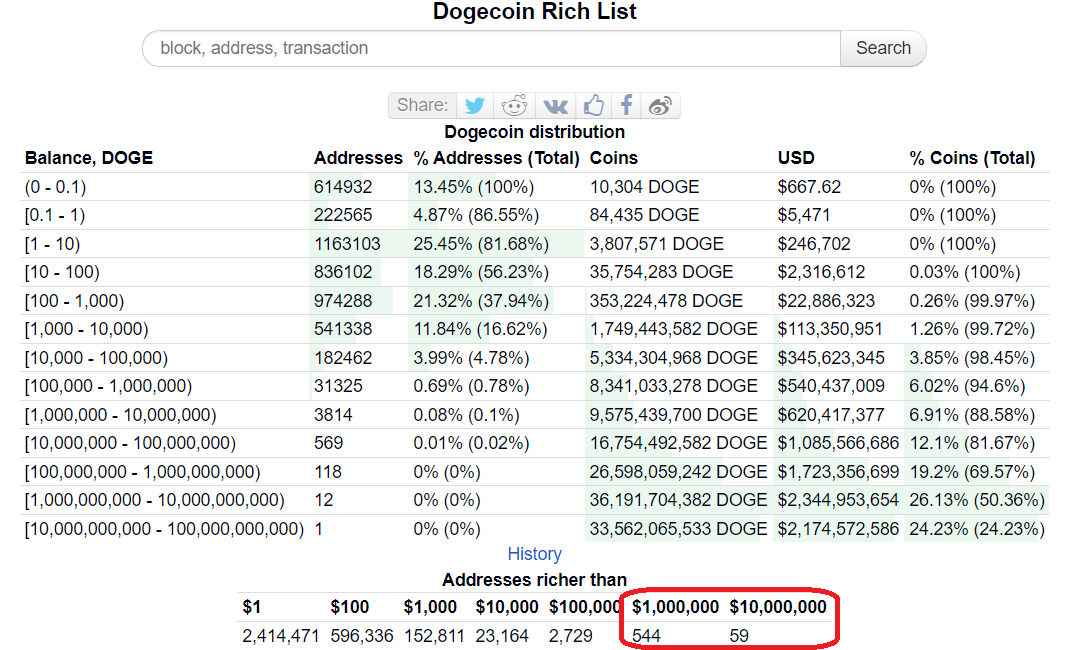The height and width of the screenshot is (650, 1066).
Task: Click the '$10,000,000' richer-than column header
Action: click(778, 607)
